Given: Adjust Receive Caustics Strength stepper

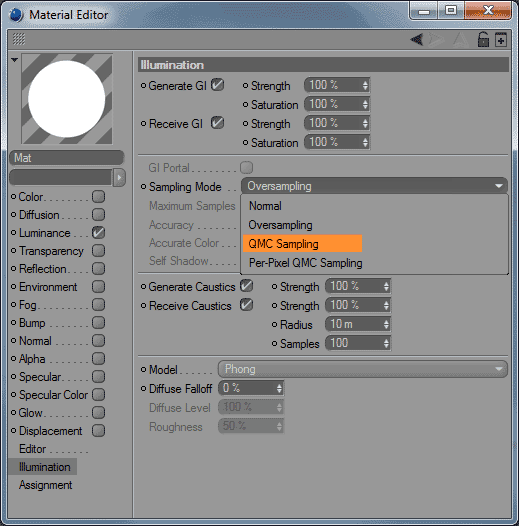Looking at the screenshot, I should pyautogui.click(x=386, y=305).
